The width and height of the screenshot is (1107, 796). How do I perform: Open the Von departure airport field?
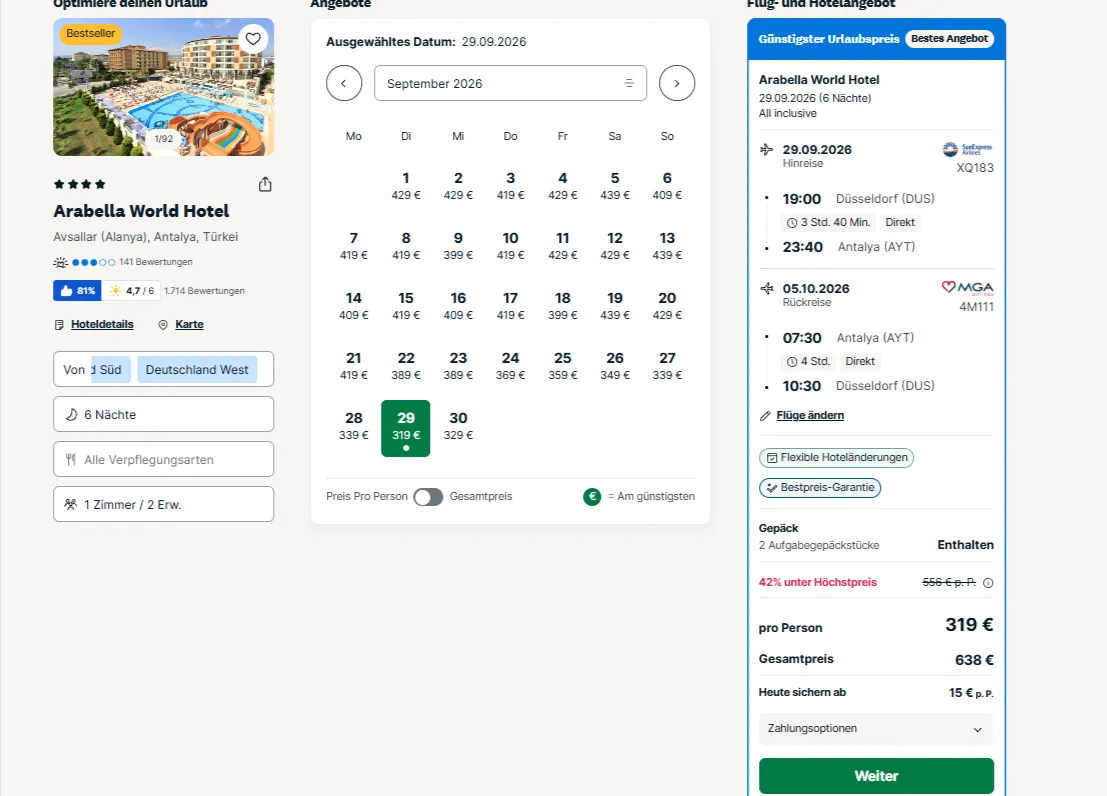point(163,369)
